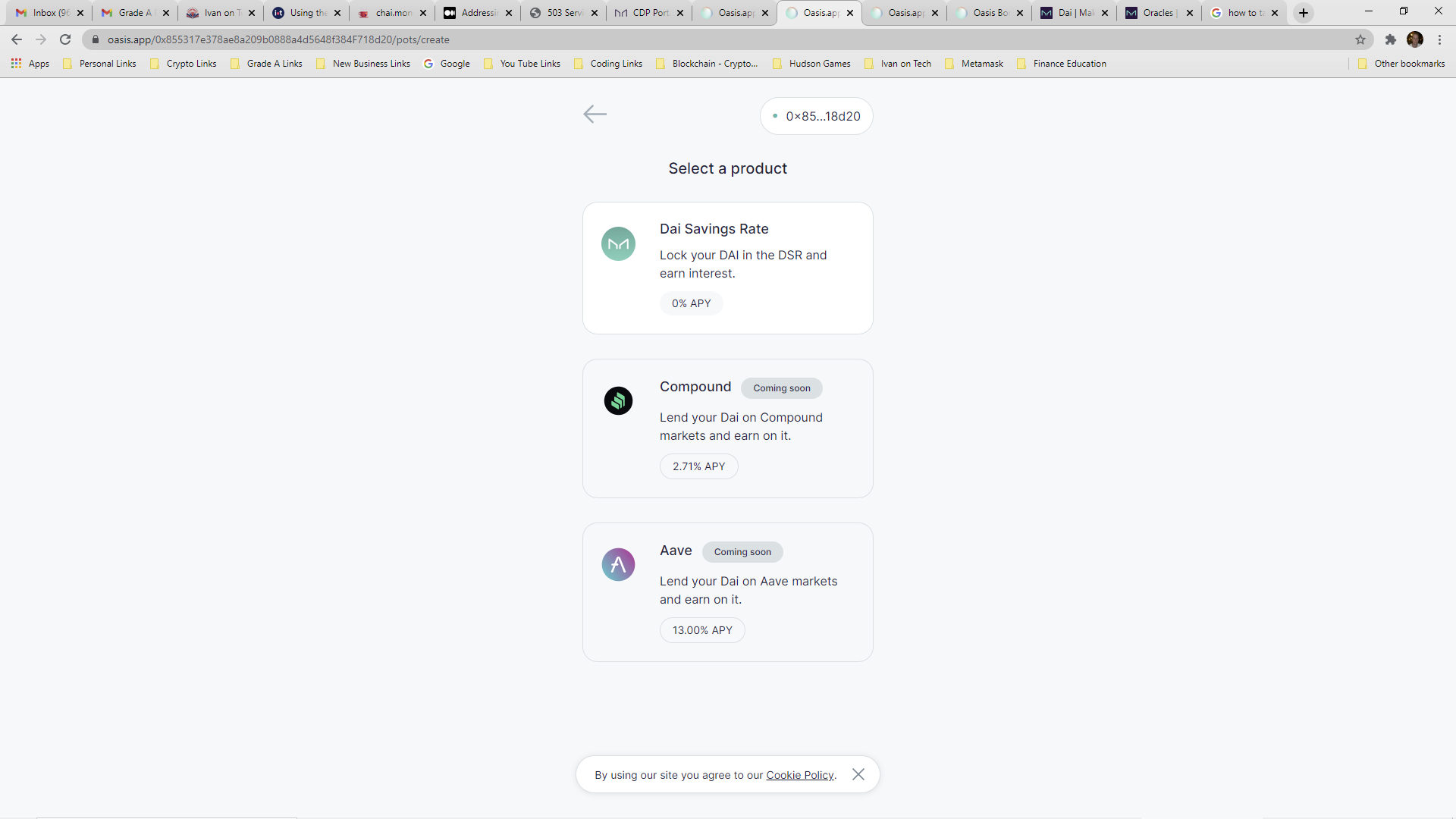
Task: Close the Addressing tab
Action: [509, 13]
